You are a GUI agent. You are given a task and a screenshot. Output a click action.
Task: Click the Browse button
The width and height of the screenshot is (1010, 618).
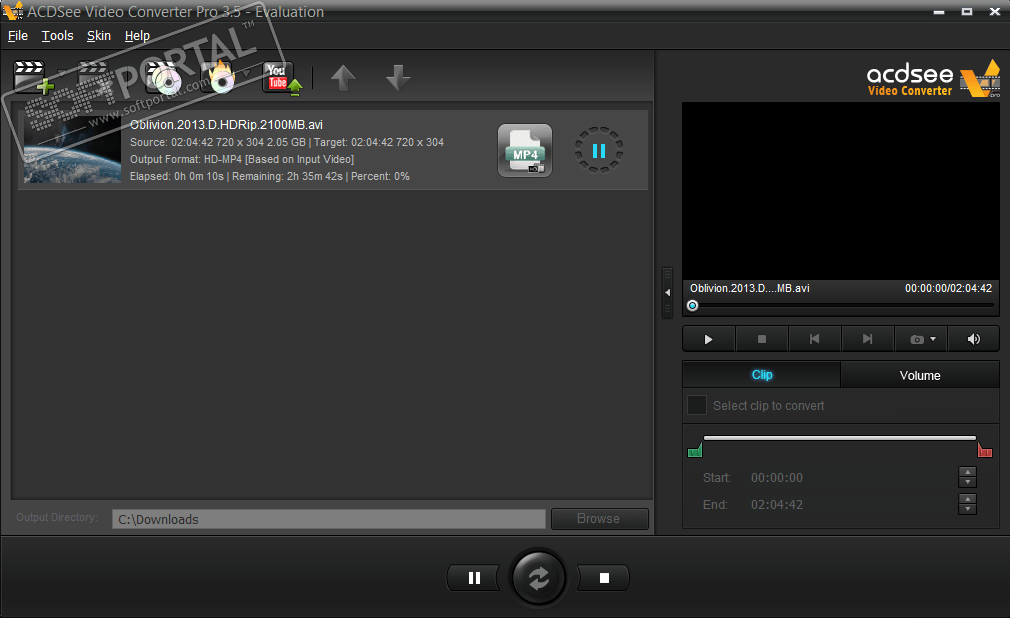(600, 519)
